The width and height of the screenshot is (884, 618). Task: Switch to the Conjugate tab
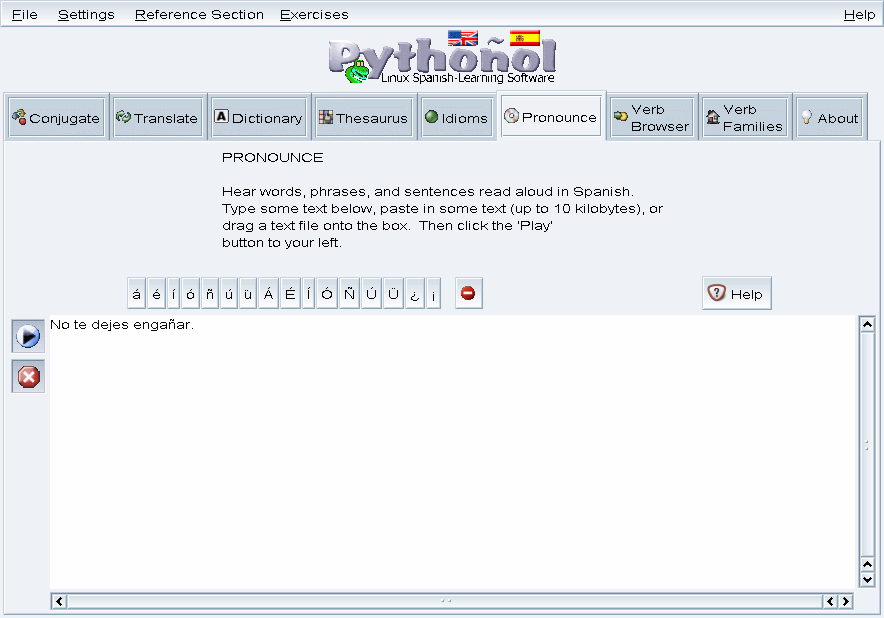(56, 118)
